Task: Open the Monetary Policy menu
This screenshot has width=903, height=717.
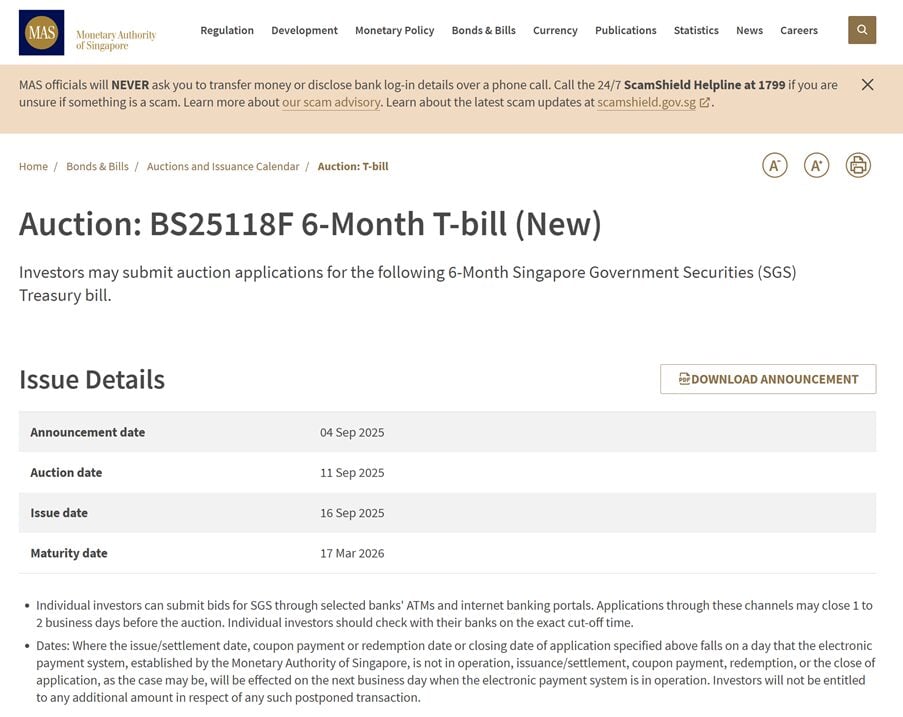Action: (394, 31)
